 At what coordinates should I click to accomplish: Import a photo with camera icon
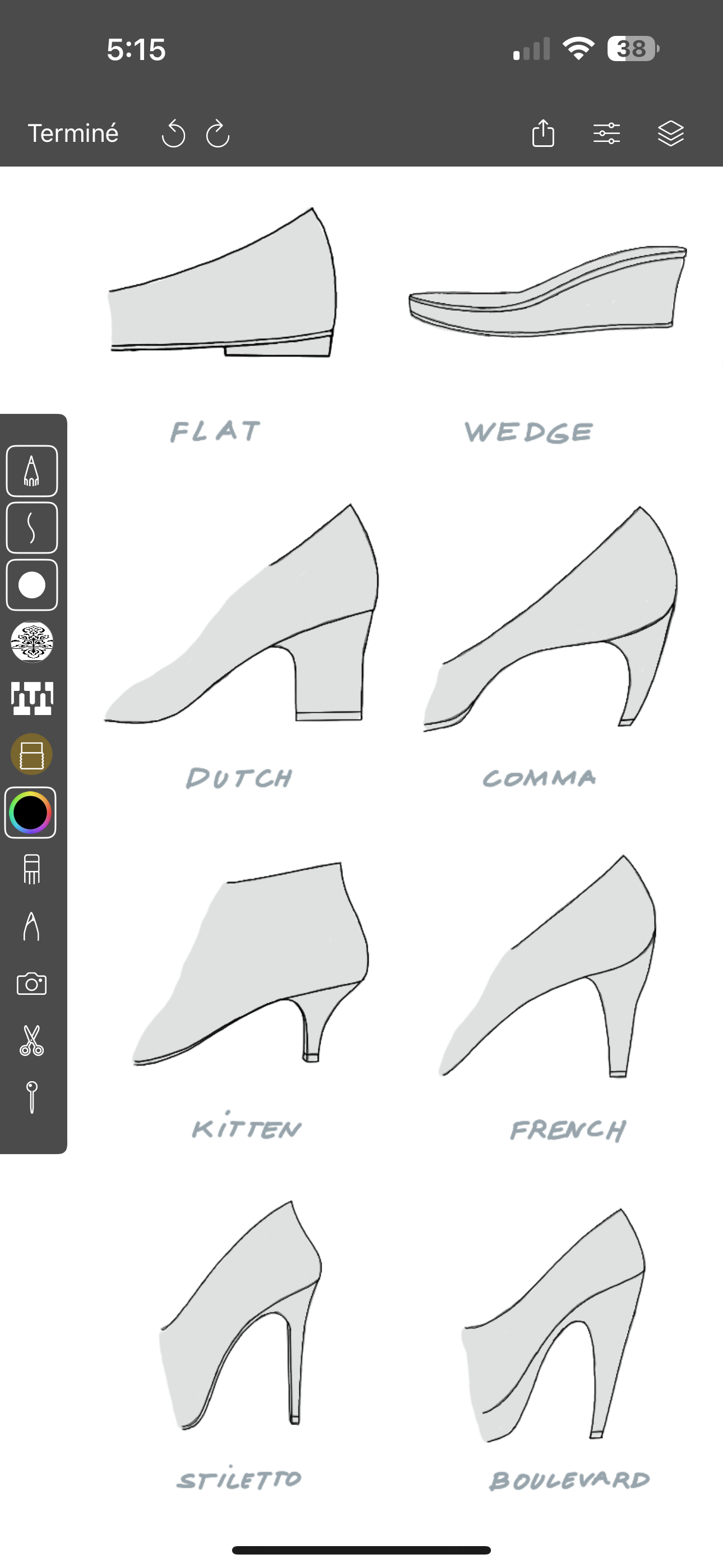pos(31,984)
